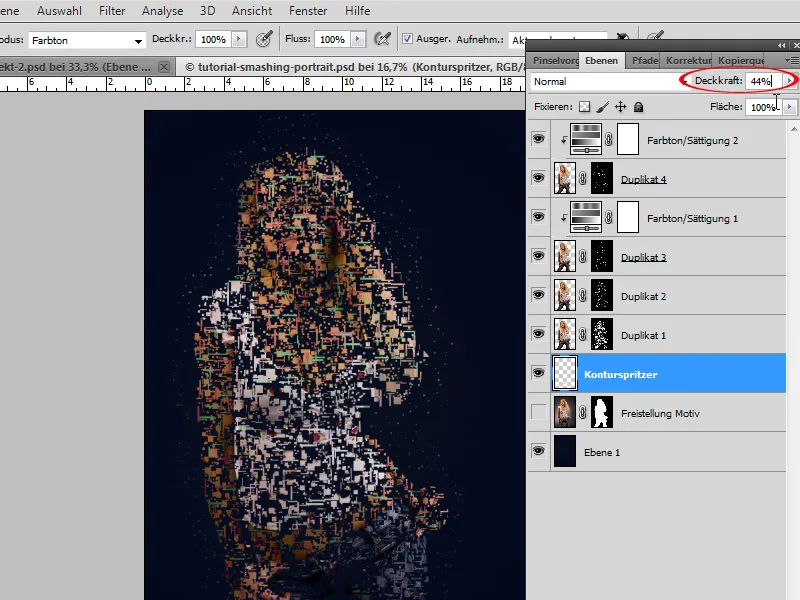Hide the Duplikat 4 layer
This screenshot has height=600, width=800.
pyautogui.click(x=538, y=178)
